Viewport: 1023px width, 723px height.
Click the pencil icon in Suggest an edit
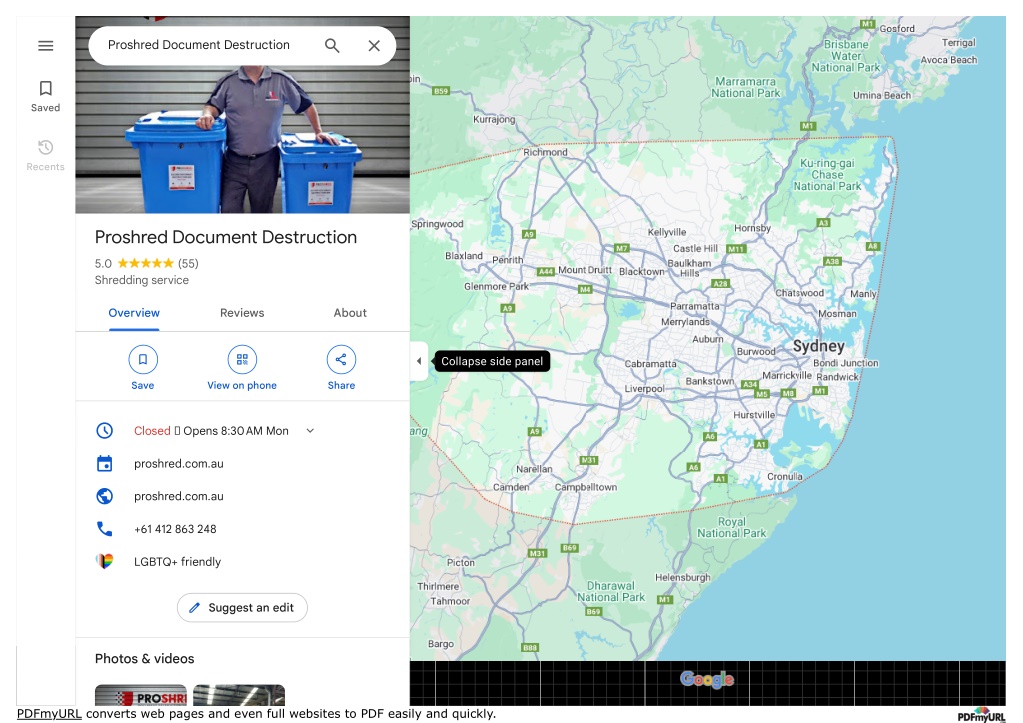(x=194, y=608)
